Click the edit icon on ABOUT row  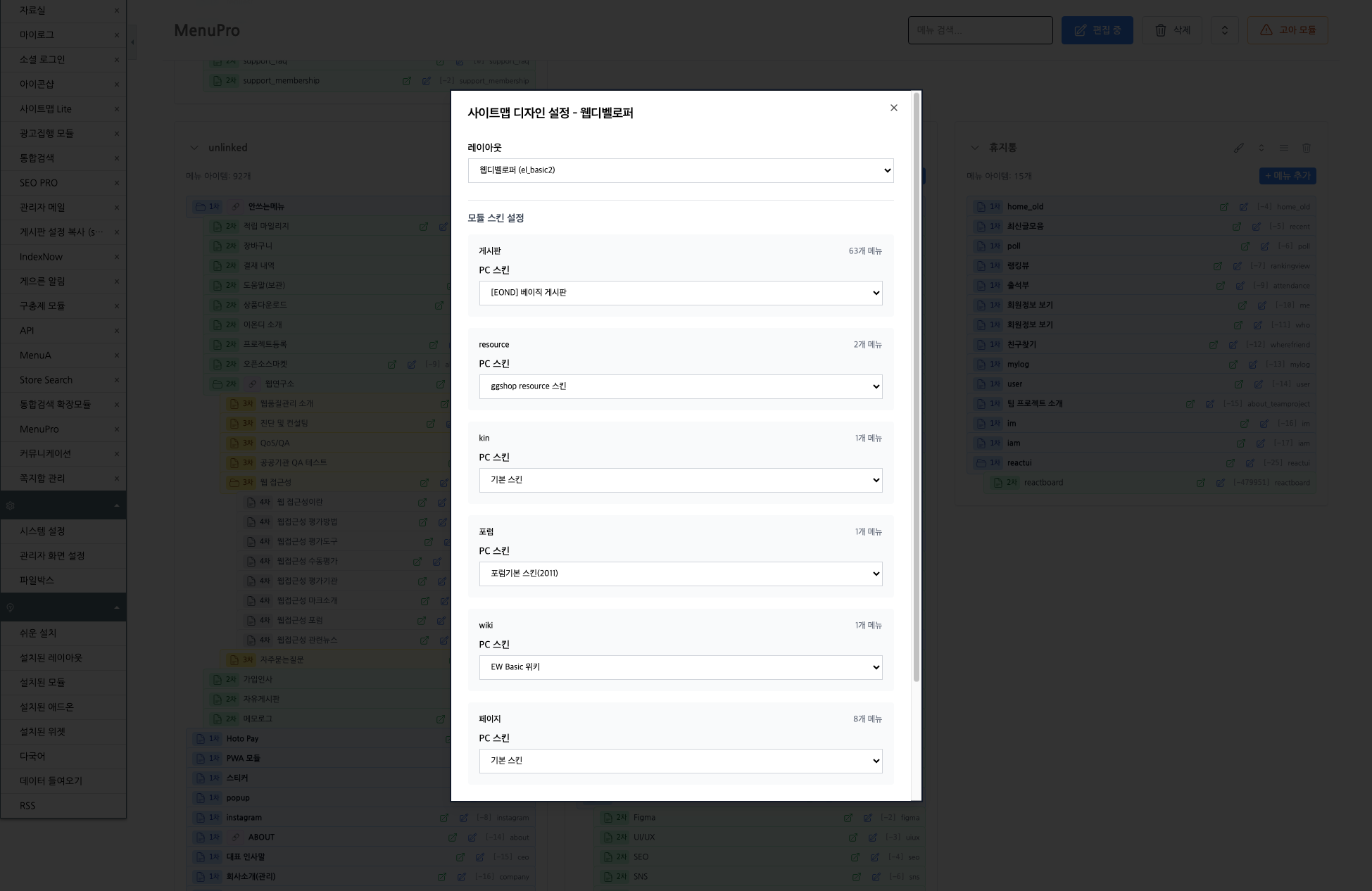(x=472, y=838)
